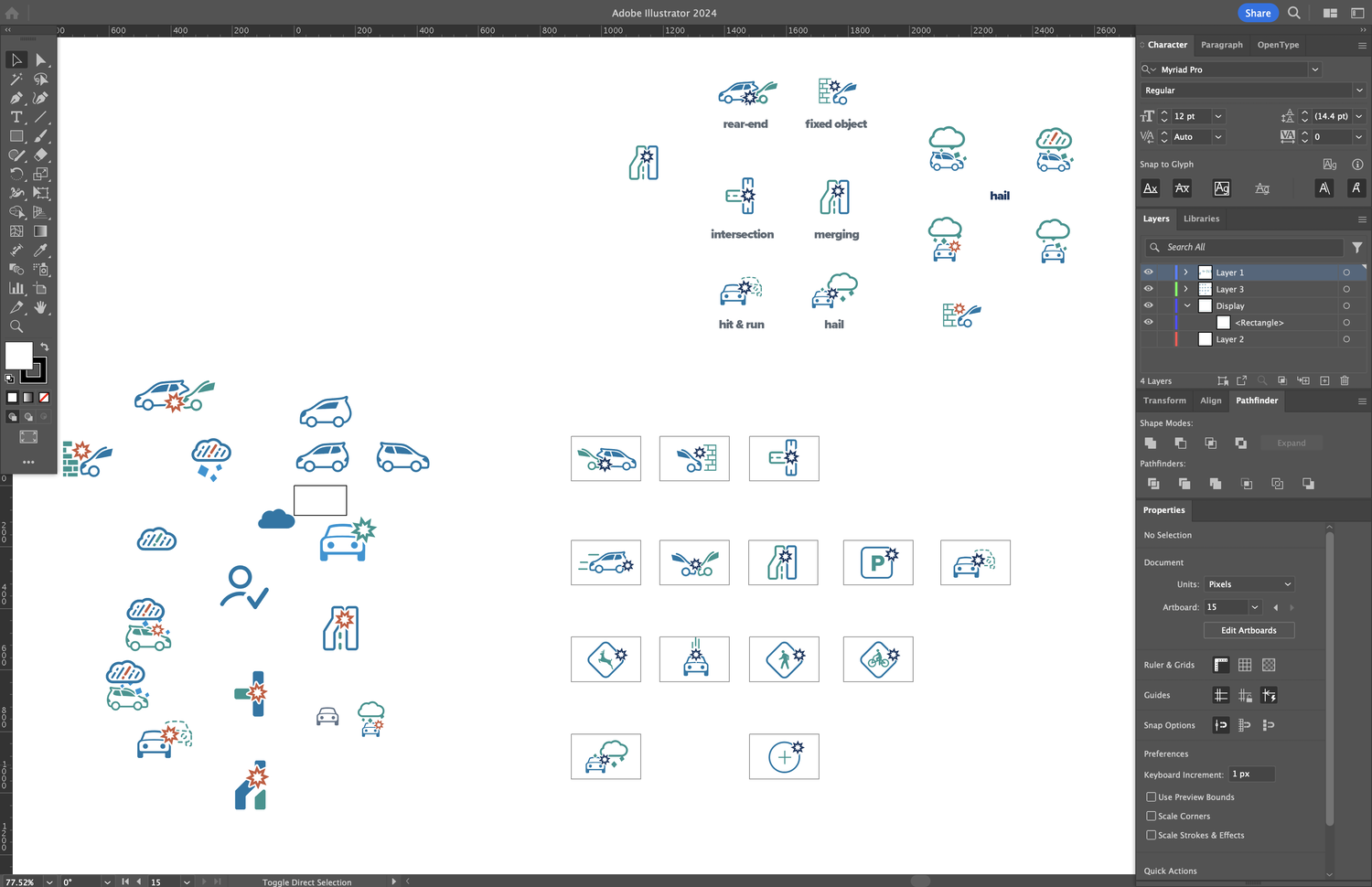Switch to the Align tab
The image size is (1372, 887).
[1210, 400]
